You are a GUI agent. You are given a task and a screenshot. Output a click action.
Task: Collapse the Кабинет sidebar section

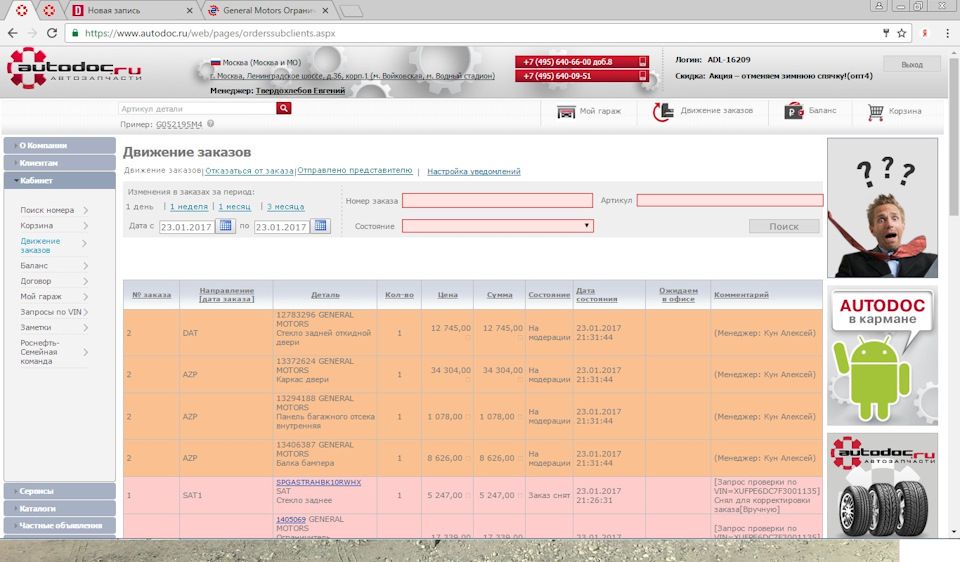click(x=59, y=181)
